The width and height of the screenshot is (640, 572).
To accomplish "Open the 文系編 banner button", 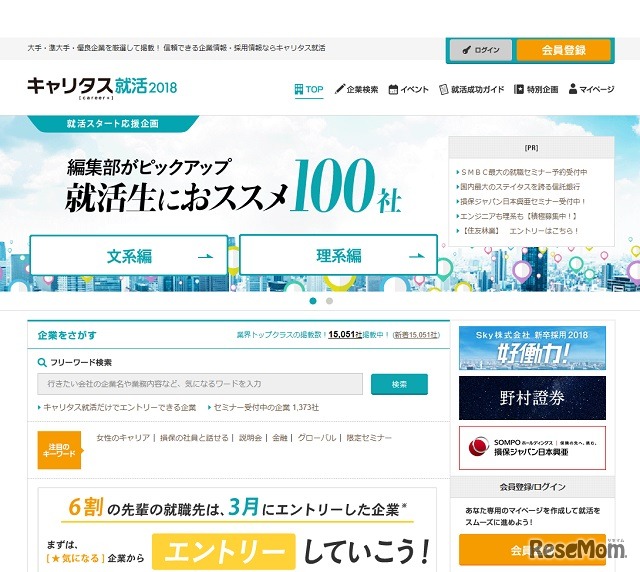I will click(x=129, y=256).
